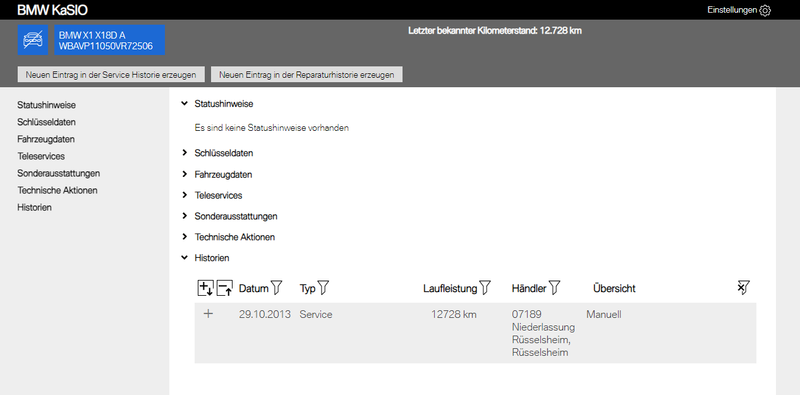Click the Übersicht column header
800x395 pixels.
(x=614, y=288)
